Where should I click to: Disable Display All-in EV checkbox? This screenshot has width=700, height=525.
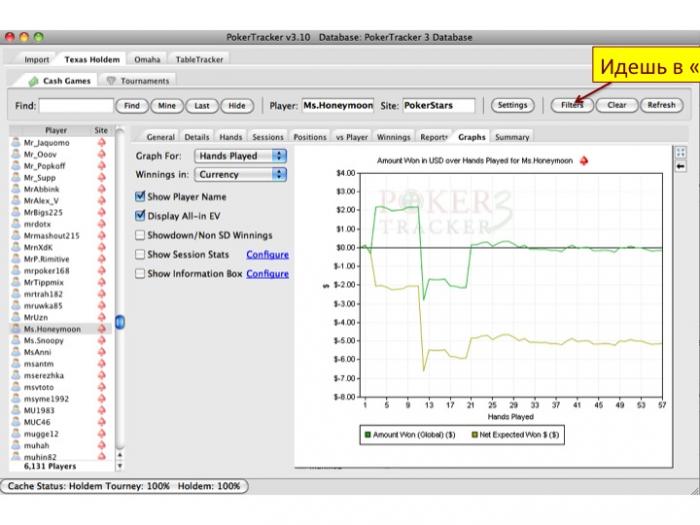pos(140,216)
